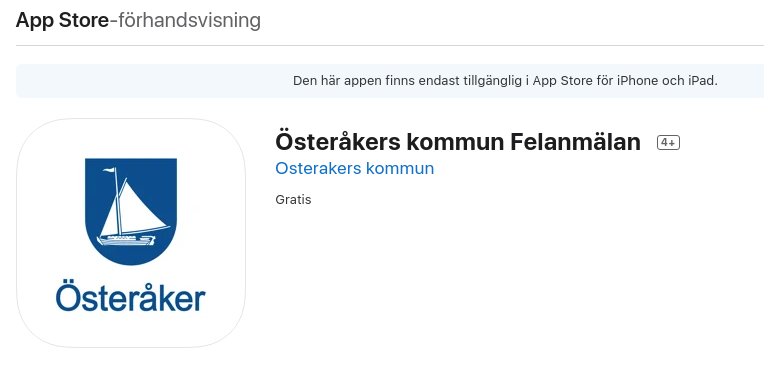
Task: Click the Österåker wordmark in the icon
Action: [x=131, y=296]
